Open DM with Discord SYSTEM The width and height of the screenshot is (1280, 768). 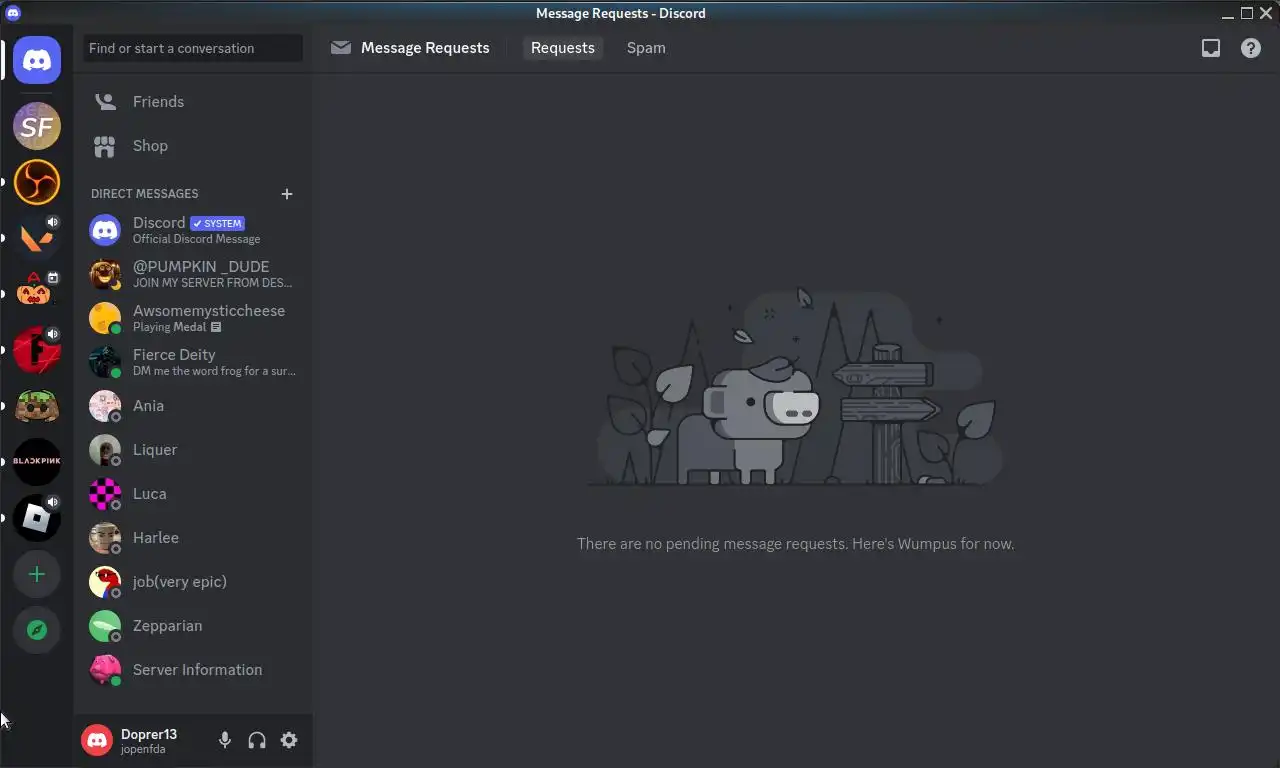coord(192,230)
